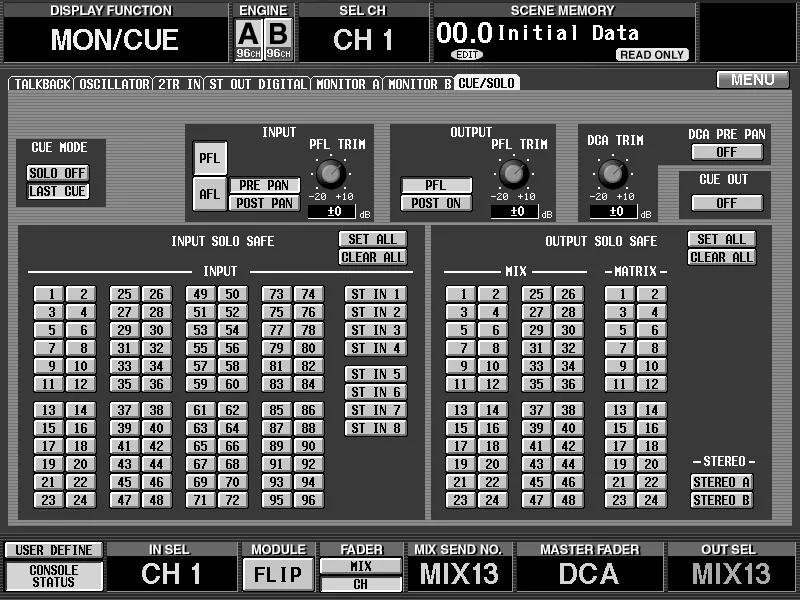
Task: Select engine B
Action: 278,40
